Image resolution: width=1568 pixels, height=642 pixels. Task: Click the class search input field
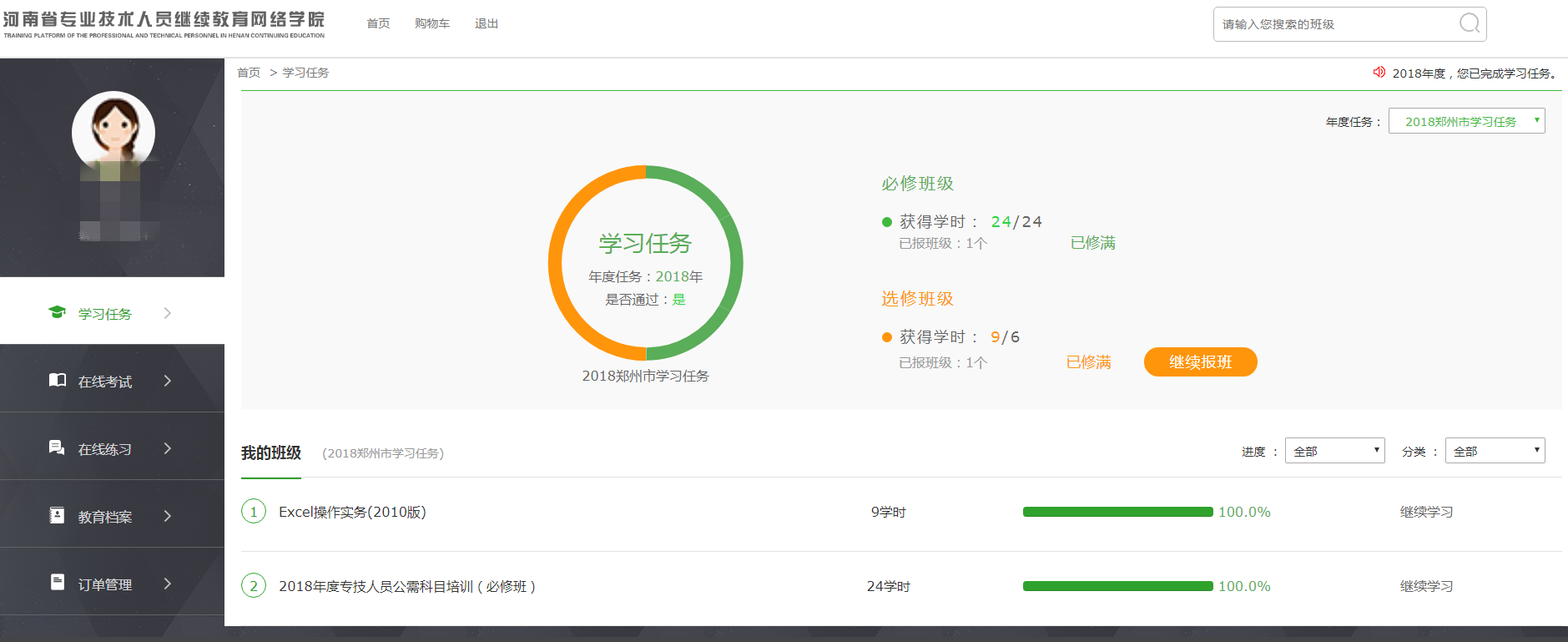[x=1335, y=24]
